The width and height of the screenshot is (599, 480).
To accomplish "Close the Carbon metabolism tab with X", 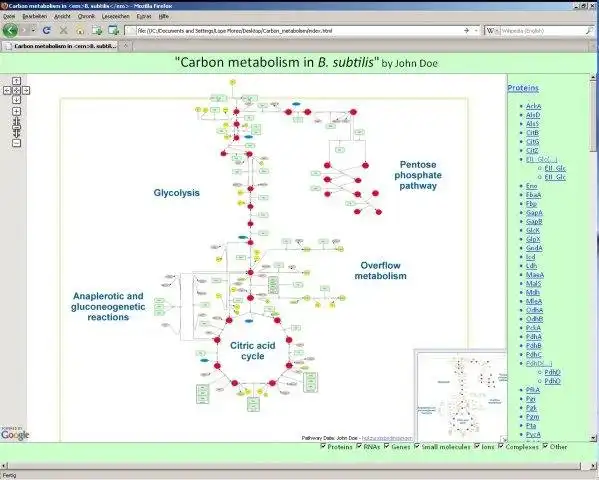I will (x=125, y=46).
